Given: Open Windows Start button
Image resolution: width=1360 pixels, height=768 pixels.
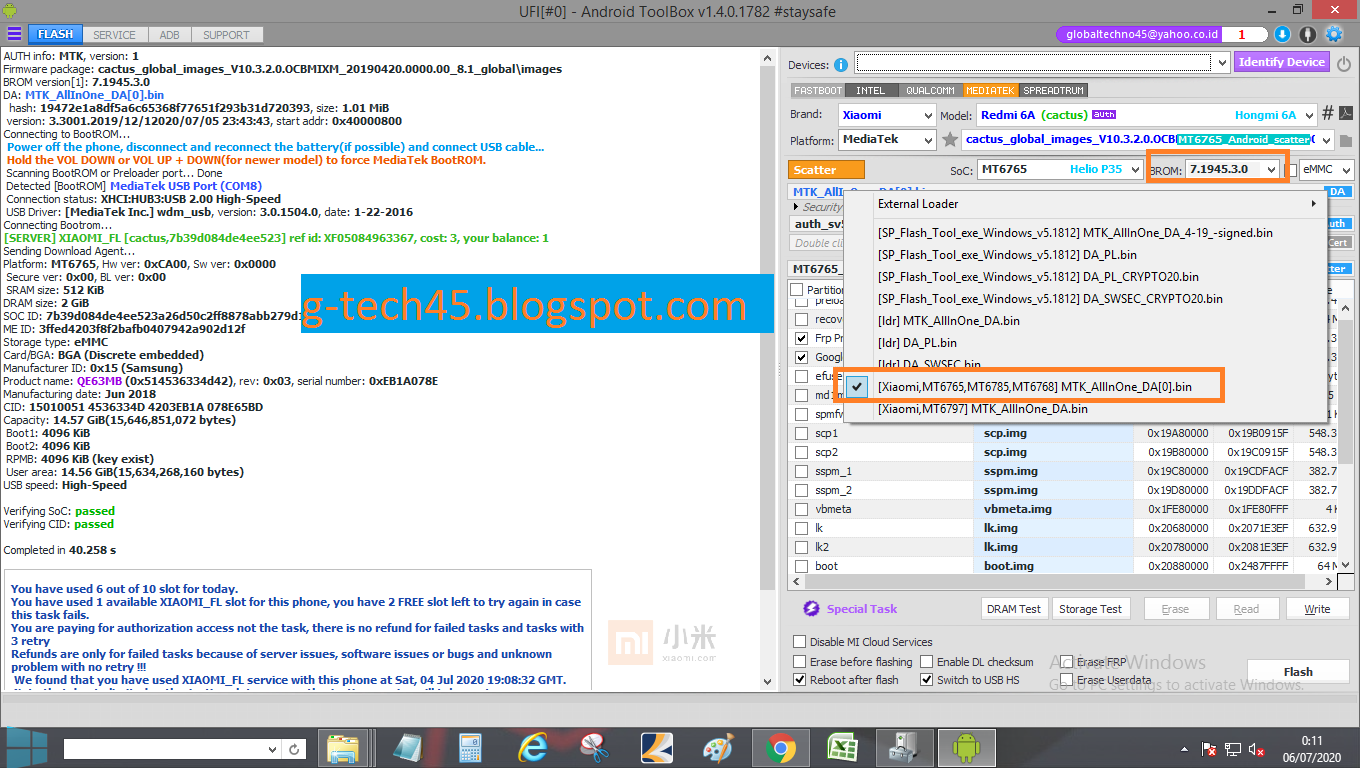Looking at the screenshot, I should pyautogui.click(x=26, y=747).
